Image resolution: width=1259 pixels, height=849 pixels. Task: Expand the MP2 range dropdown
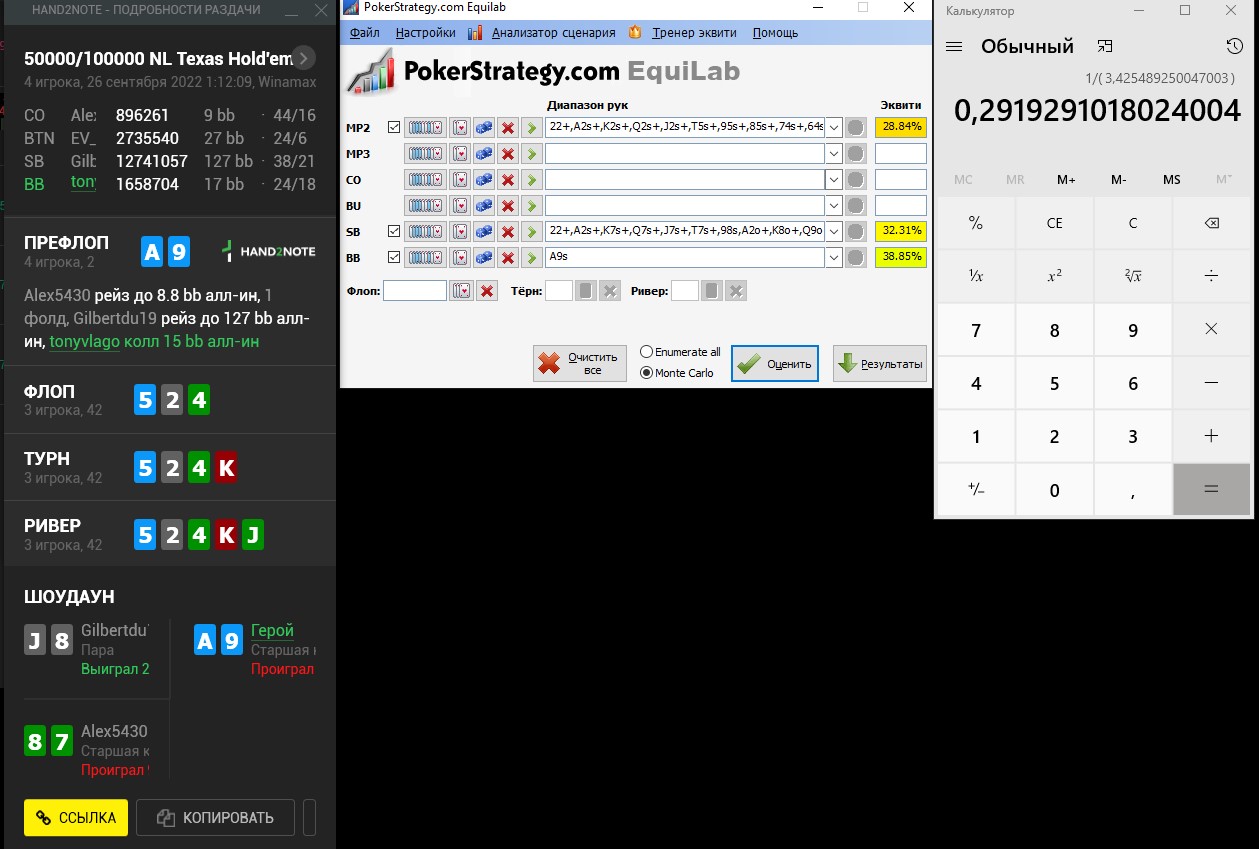click(x=833, y=128)
